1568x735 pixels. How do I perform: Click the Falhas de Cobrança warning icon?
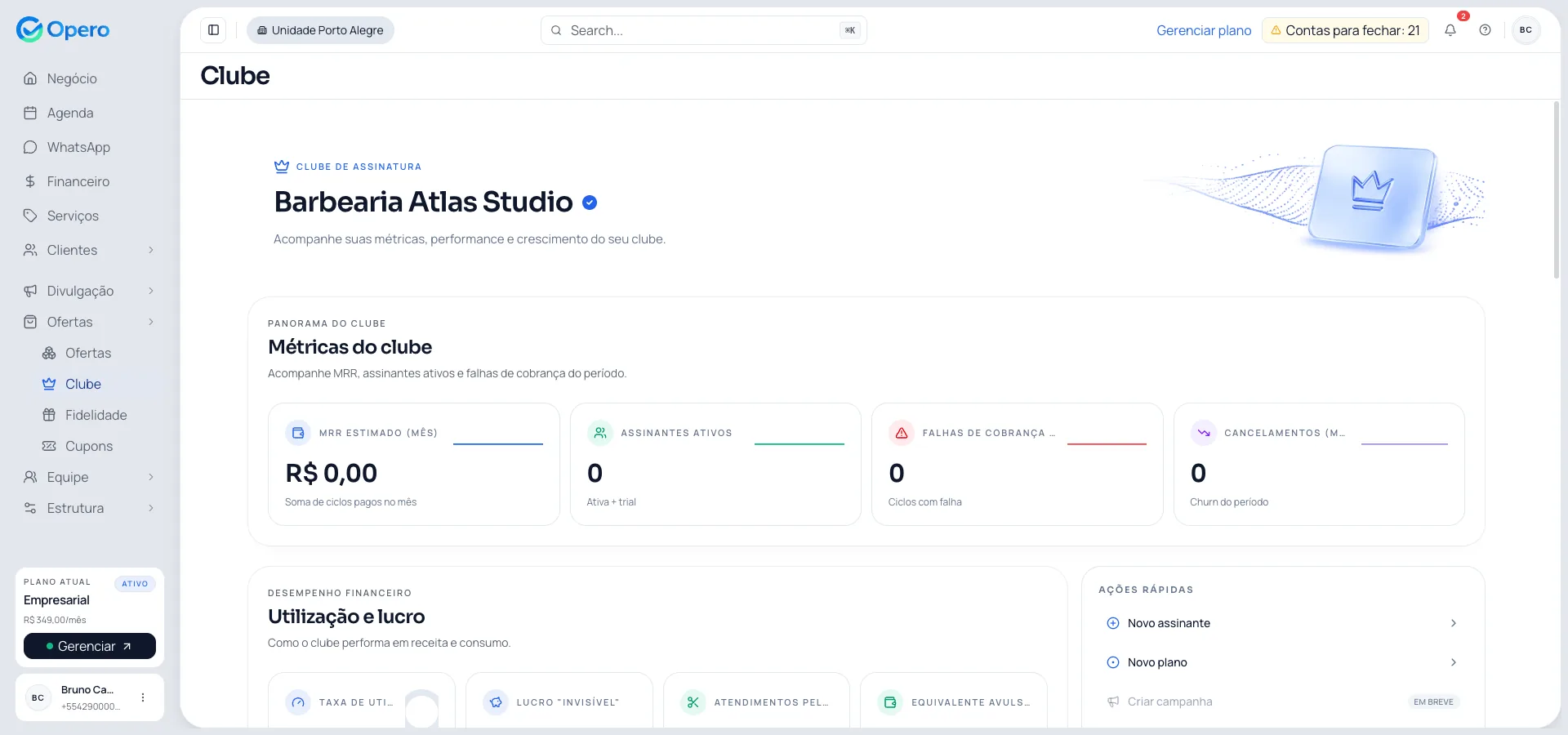coord(902,433)
